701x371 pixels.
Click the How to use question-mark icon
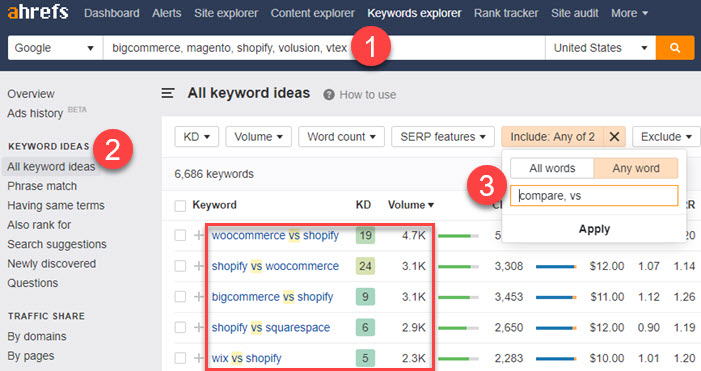pos(329,95)
